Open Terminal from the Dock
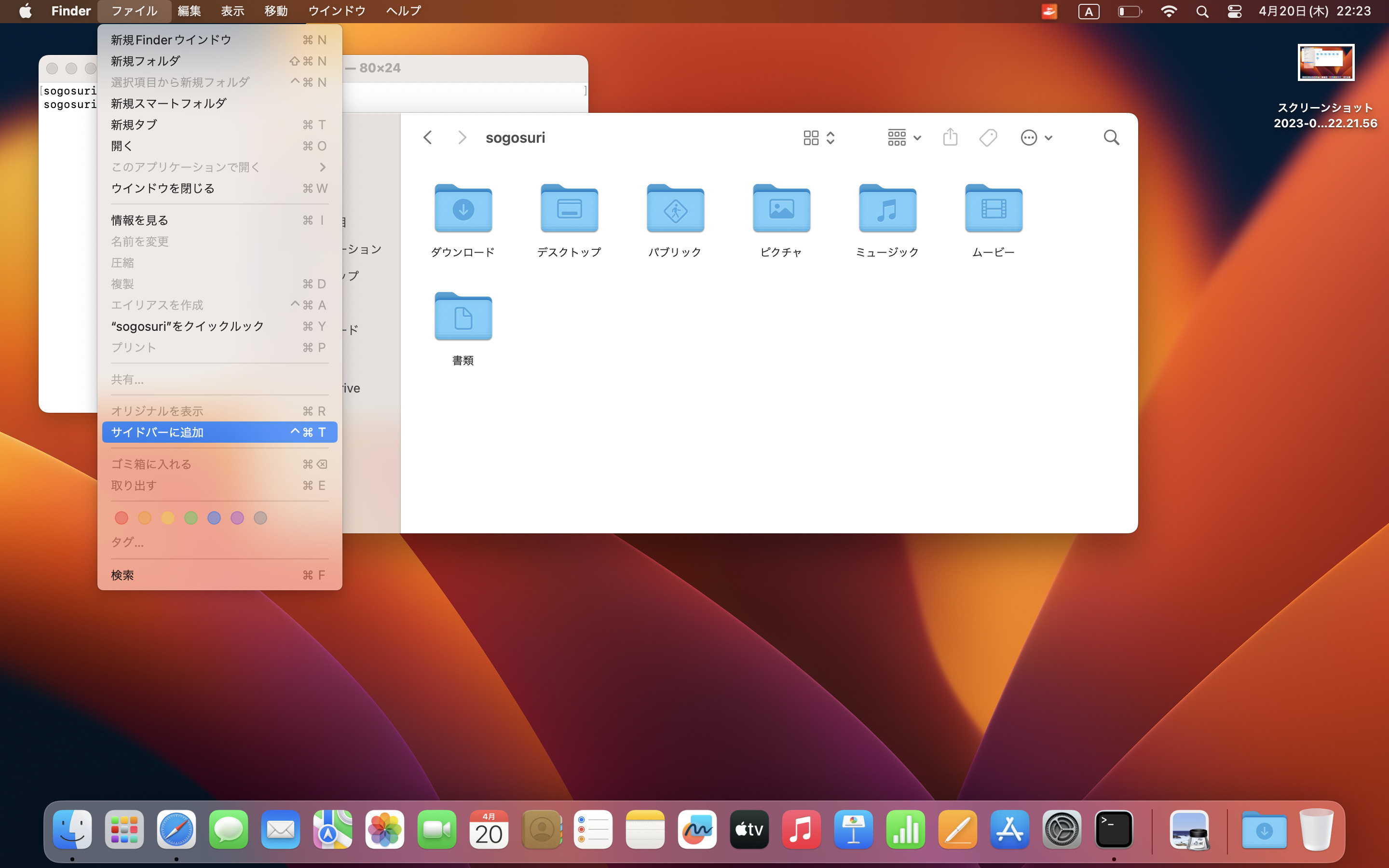Screen dimensions: 1389x868 coord(1114,829)
